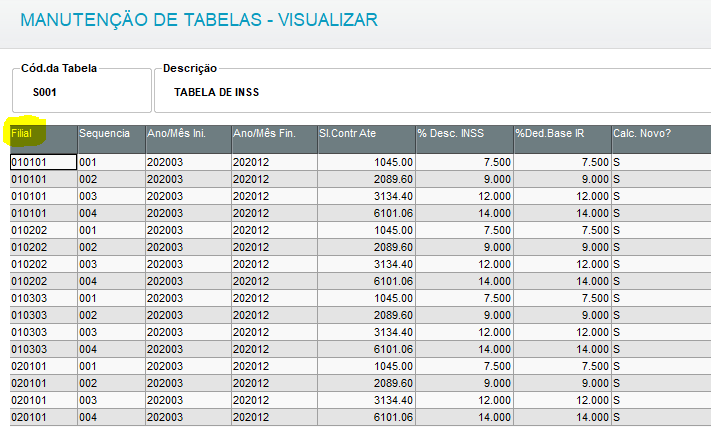711x427 pixels.
Task: Select Filial cell 010101 in sequence 002 row
Action: pyautogui.click(x=44, y=180)
